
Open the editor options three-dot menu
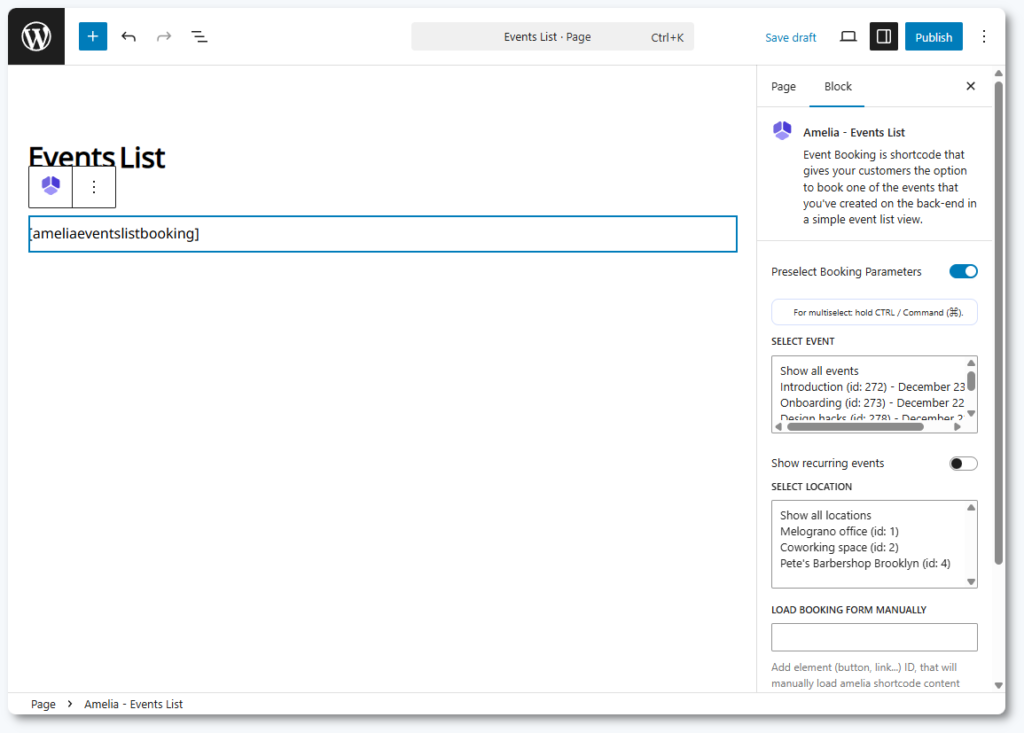pos(983,37)
